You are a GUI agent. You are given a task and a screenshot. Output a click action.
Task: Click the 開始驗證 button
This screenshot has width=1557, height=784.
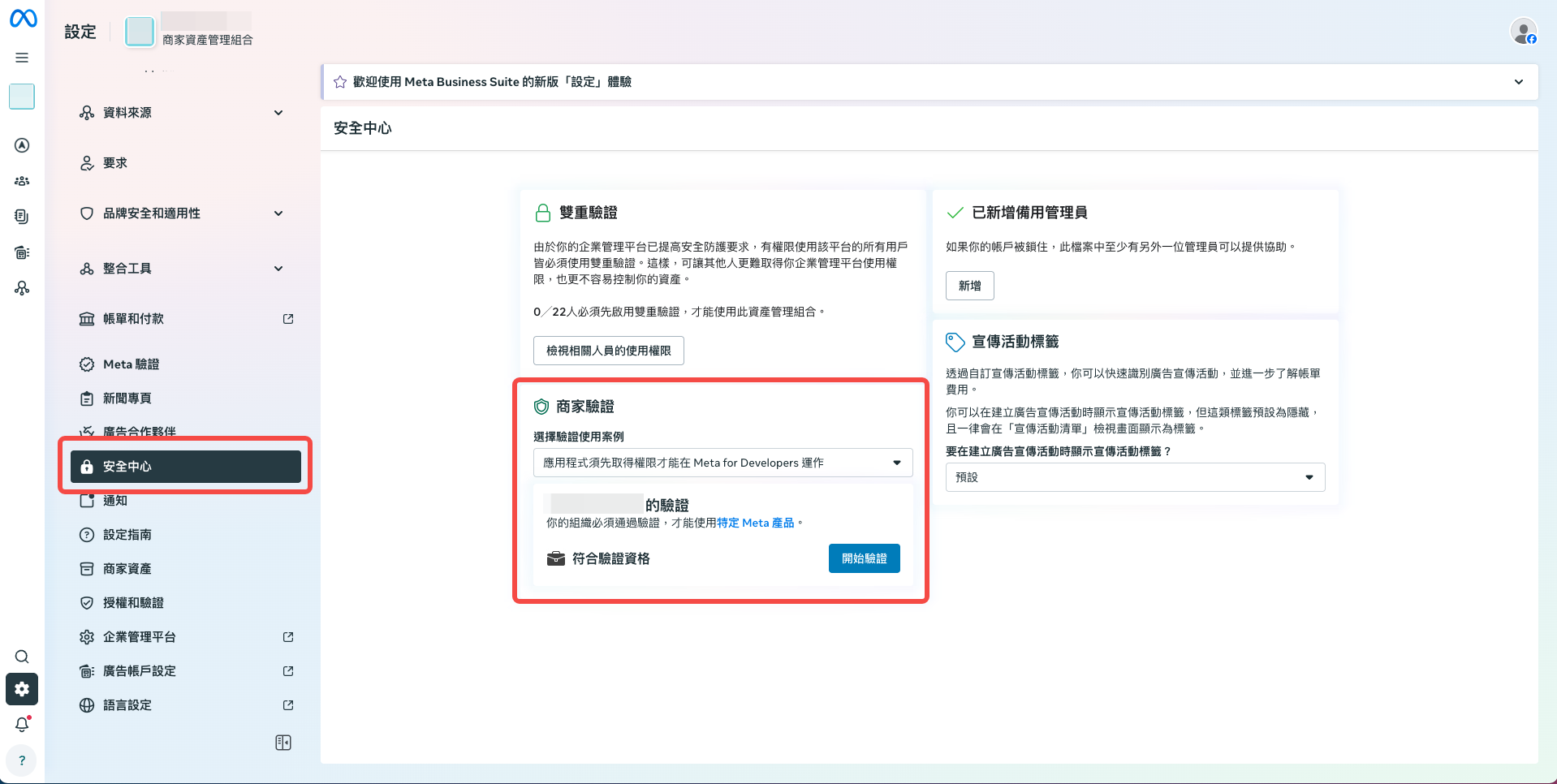click(864, 558)
